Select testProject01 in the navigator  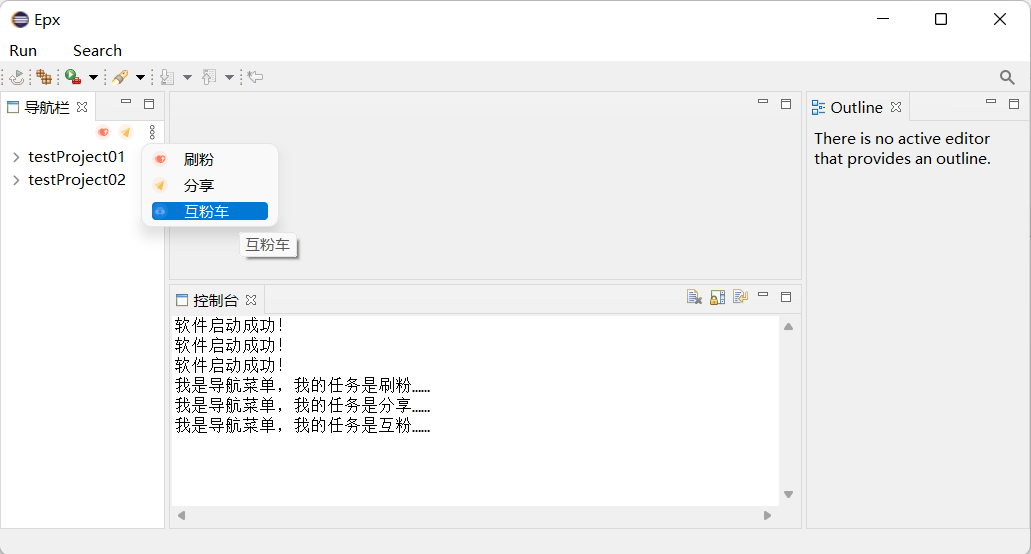pyautogui.click(x=76, y=157)
